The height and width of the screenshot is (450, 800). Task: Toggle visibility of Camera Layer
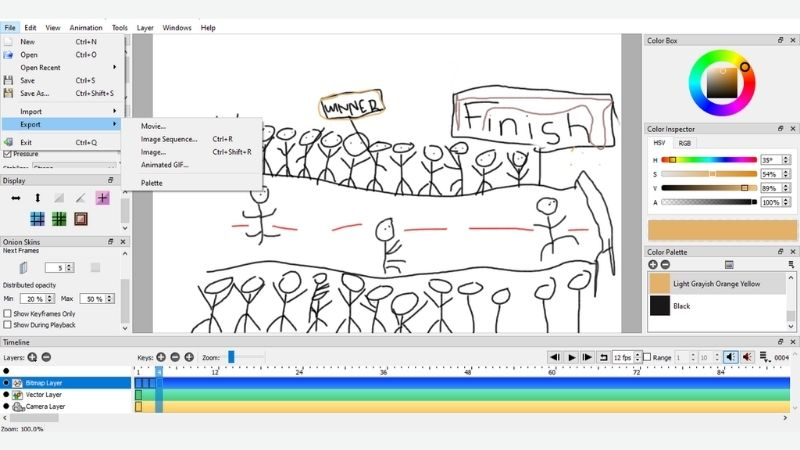pos(6,407)
